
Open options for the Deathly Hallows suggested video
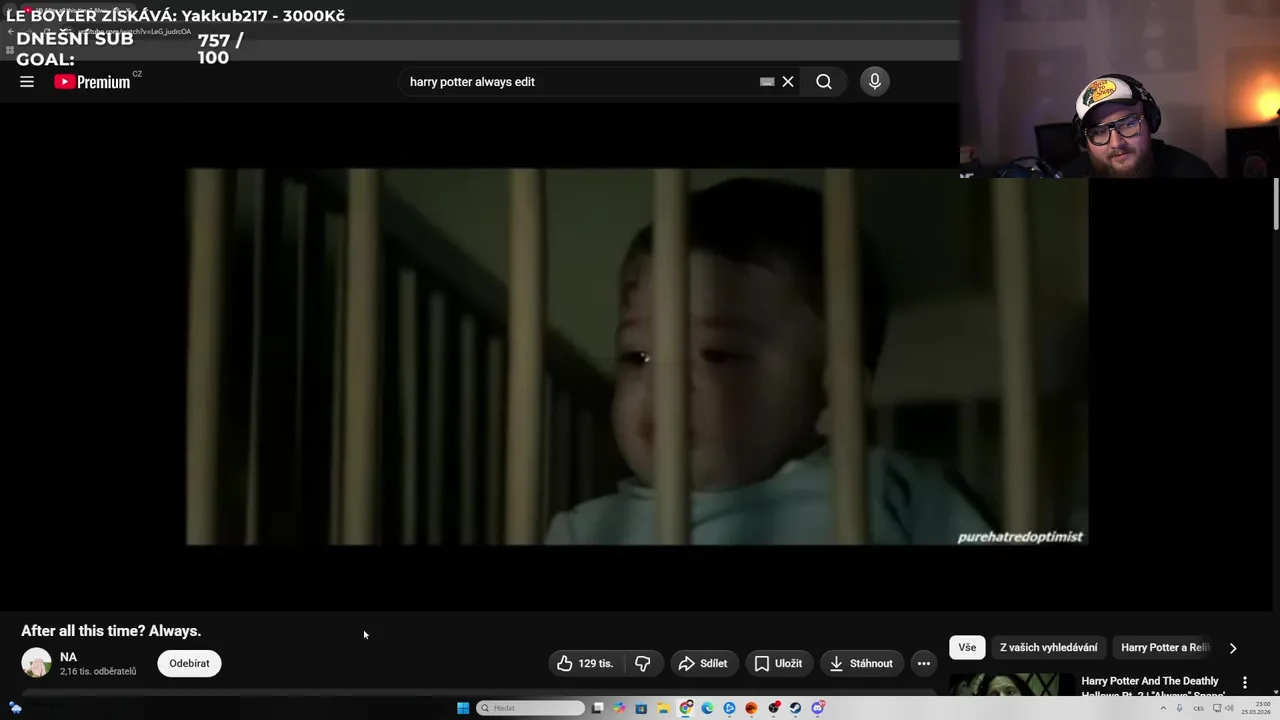1245,682
